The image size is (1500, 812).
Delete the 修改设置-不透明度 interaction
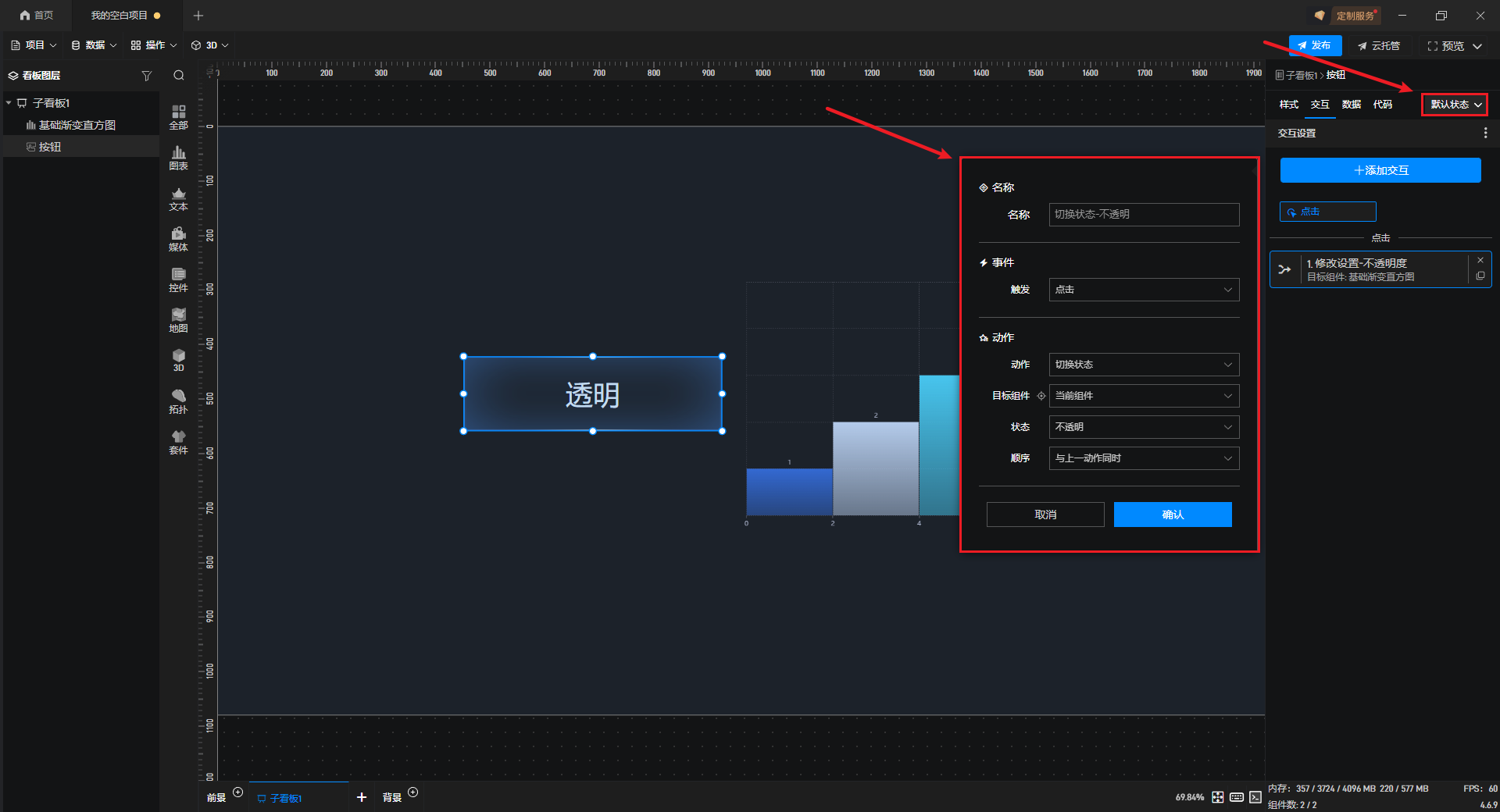pos(1480,261)
